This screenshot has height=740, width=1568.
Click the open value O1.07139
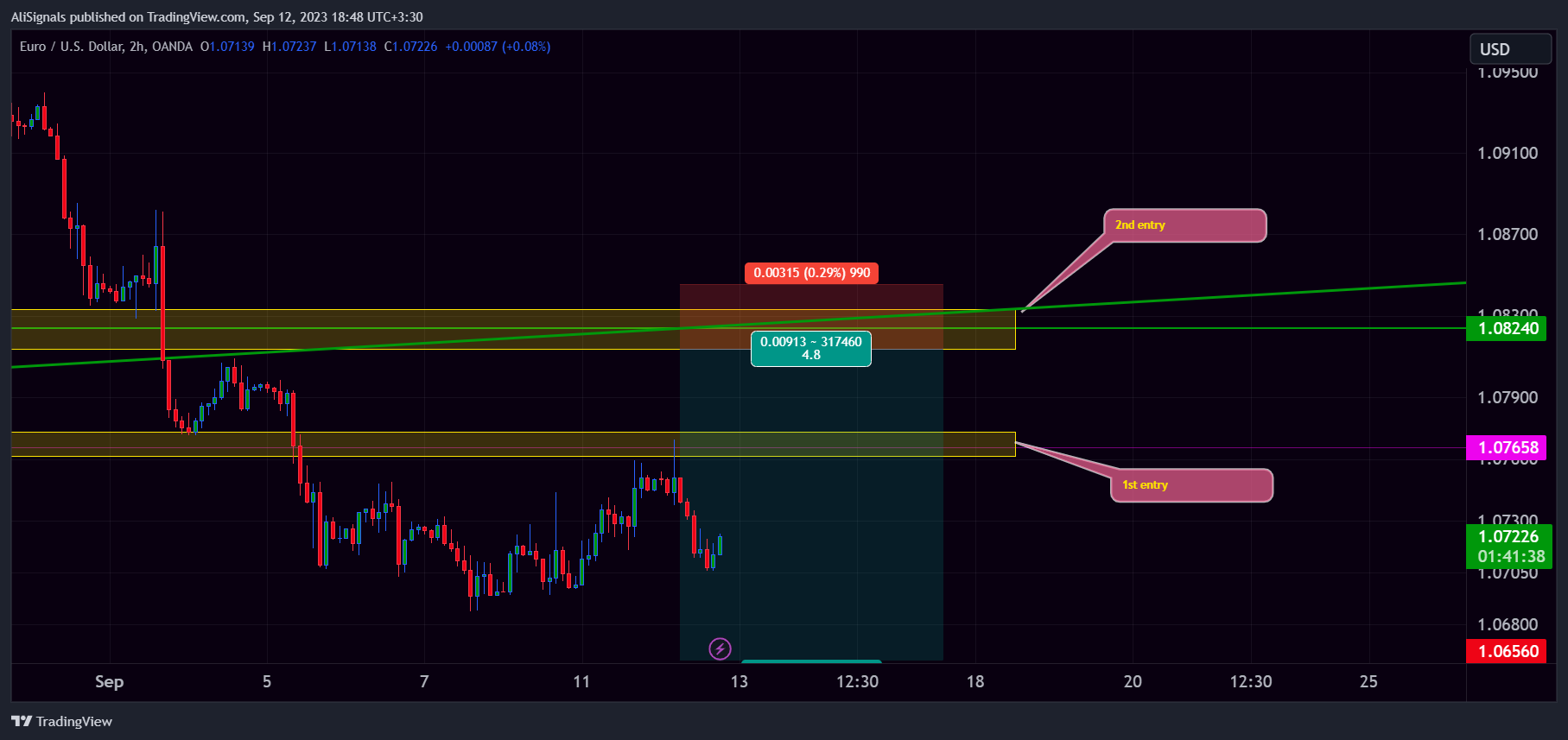point(227,47)
